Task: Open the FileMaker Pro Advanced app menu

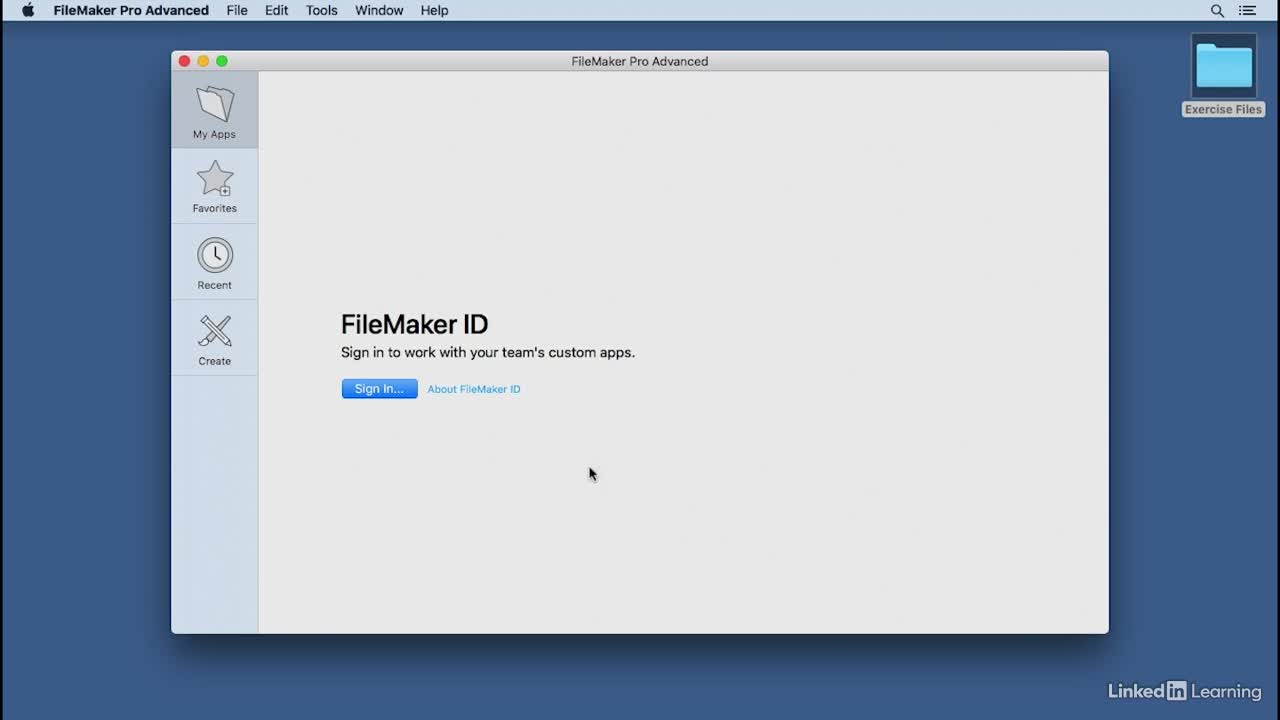Action: [x=131, y=10]
